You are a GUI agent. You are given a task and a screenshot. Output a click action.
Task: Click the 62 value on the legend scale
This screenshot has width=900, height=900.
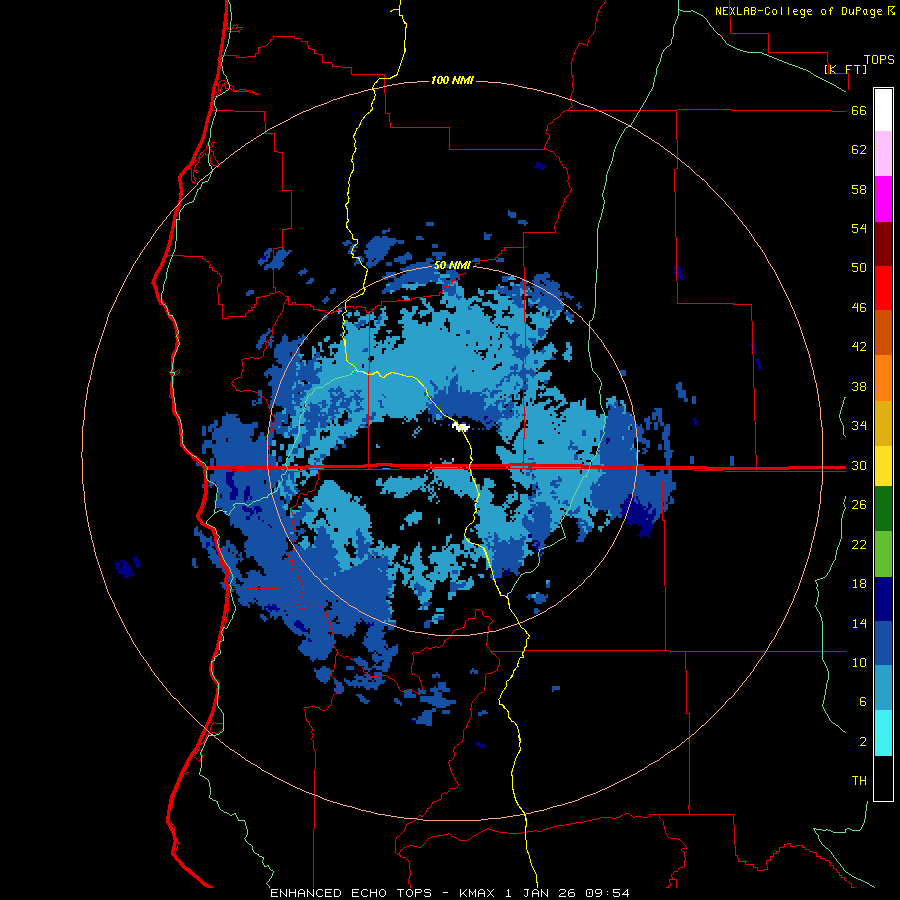[859, 150]
